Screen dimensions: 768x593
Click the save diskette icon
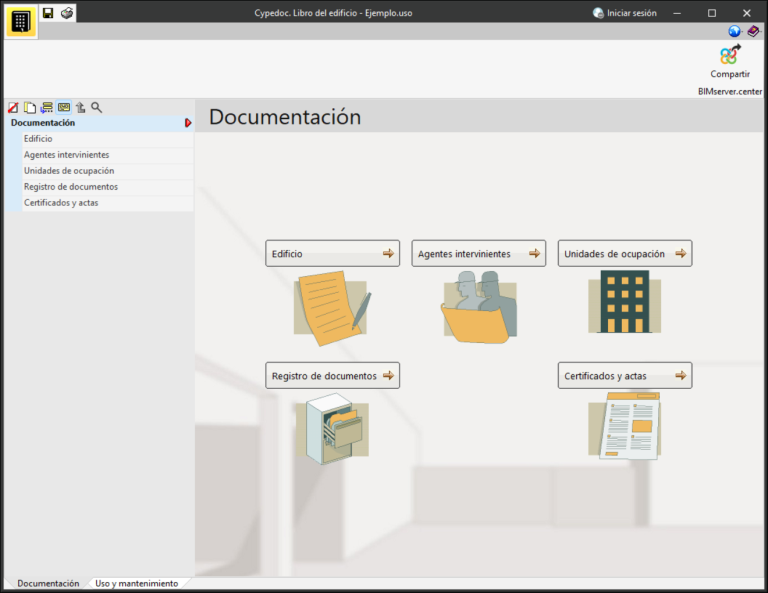48,13
